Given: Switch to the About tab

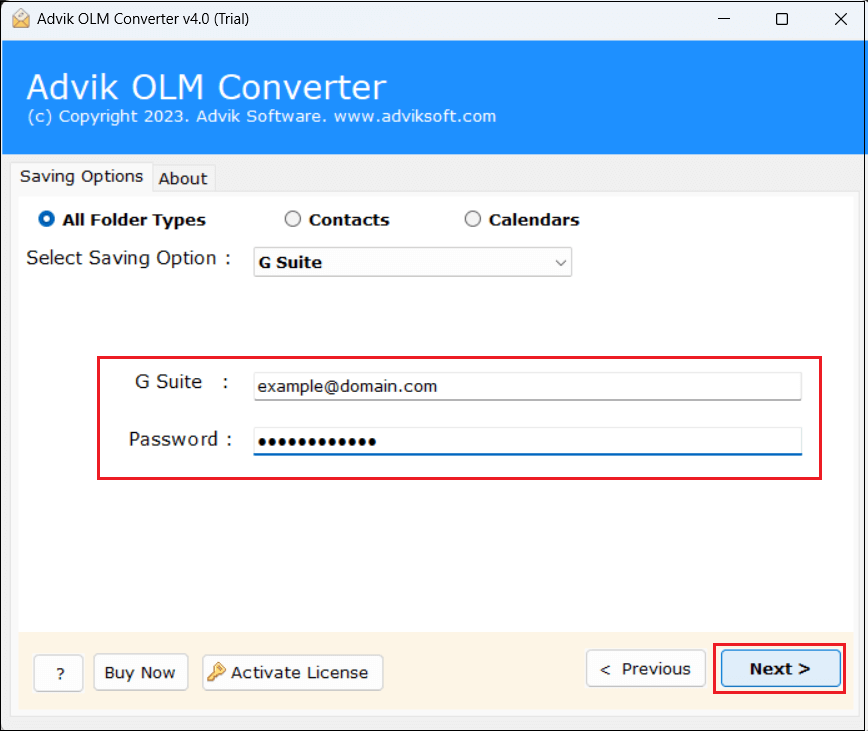Looking at the screenshot, I should point(183,178).
